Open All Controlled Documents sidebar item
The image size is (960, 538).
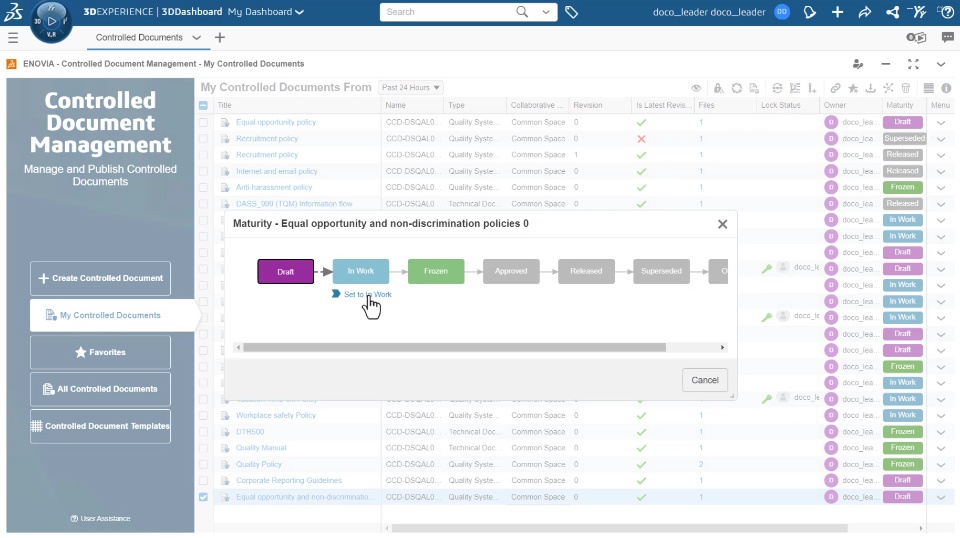(100, 389)
